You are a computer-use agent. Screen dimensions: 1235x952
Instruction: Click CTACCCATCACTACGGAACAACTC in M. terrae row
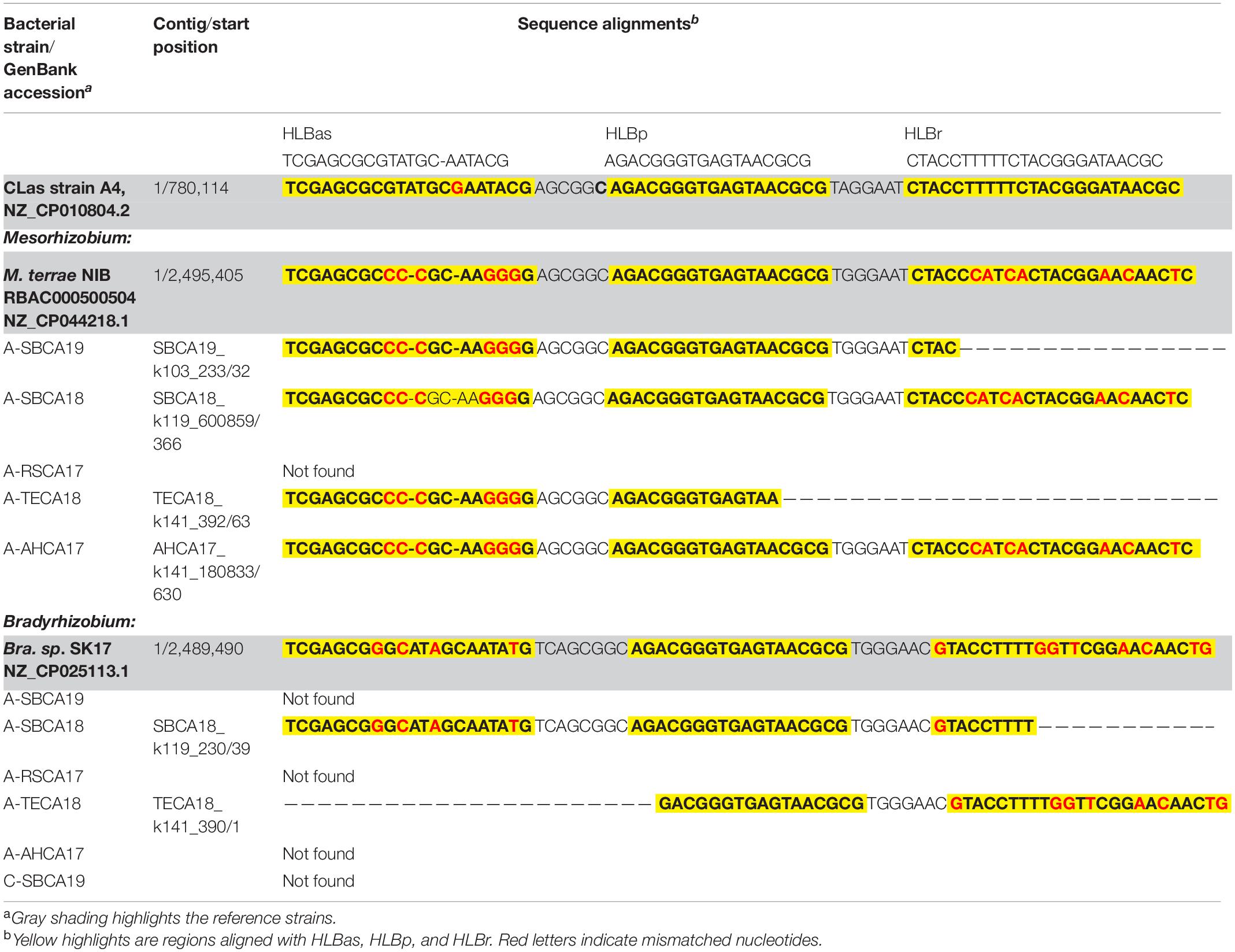pyautogui.click(x=1052, y=275)
